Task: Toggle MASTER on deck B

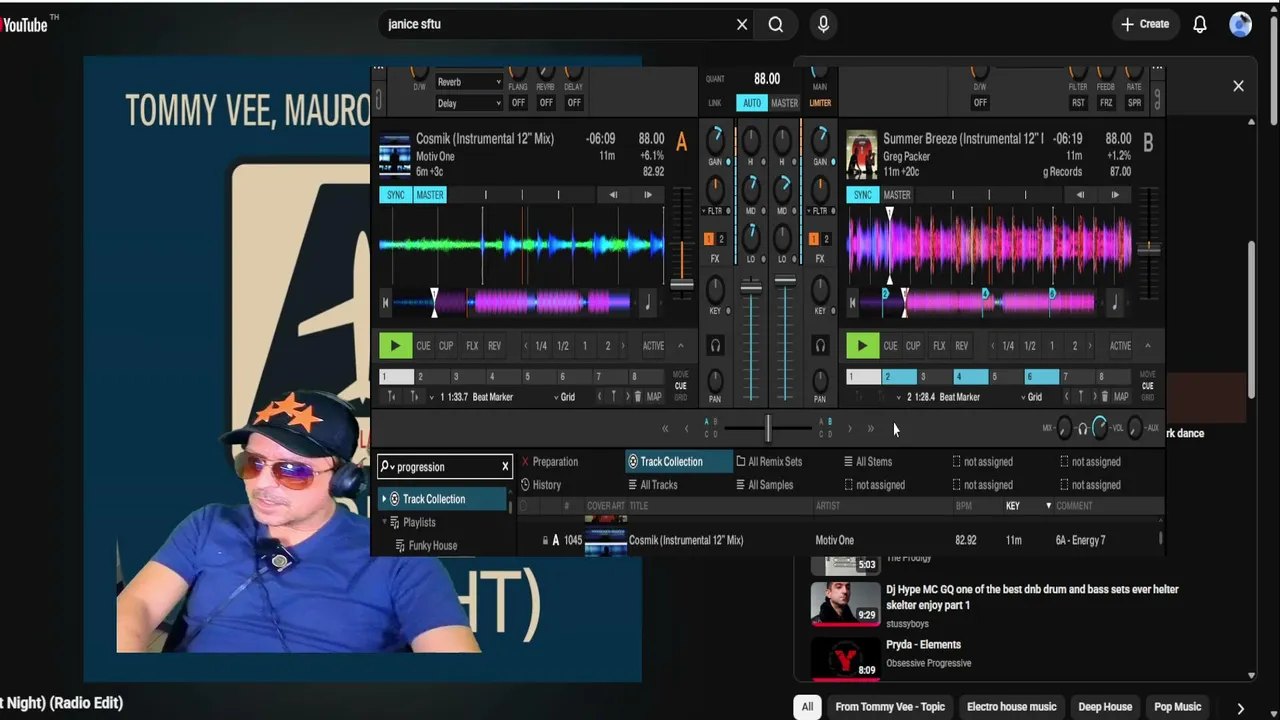Action: pyautogui.click(x=897, y=195)
